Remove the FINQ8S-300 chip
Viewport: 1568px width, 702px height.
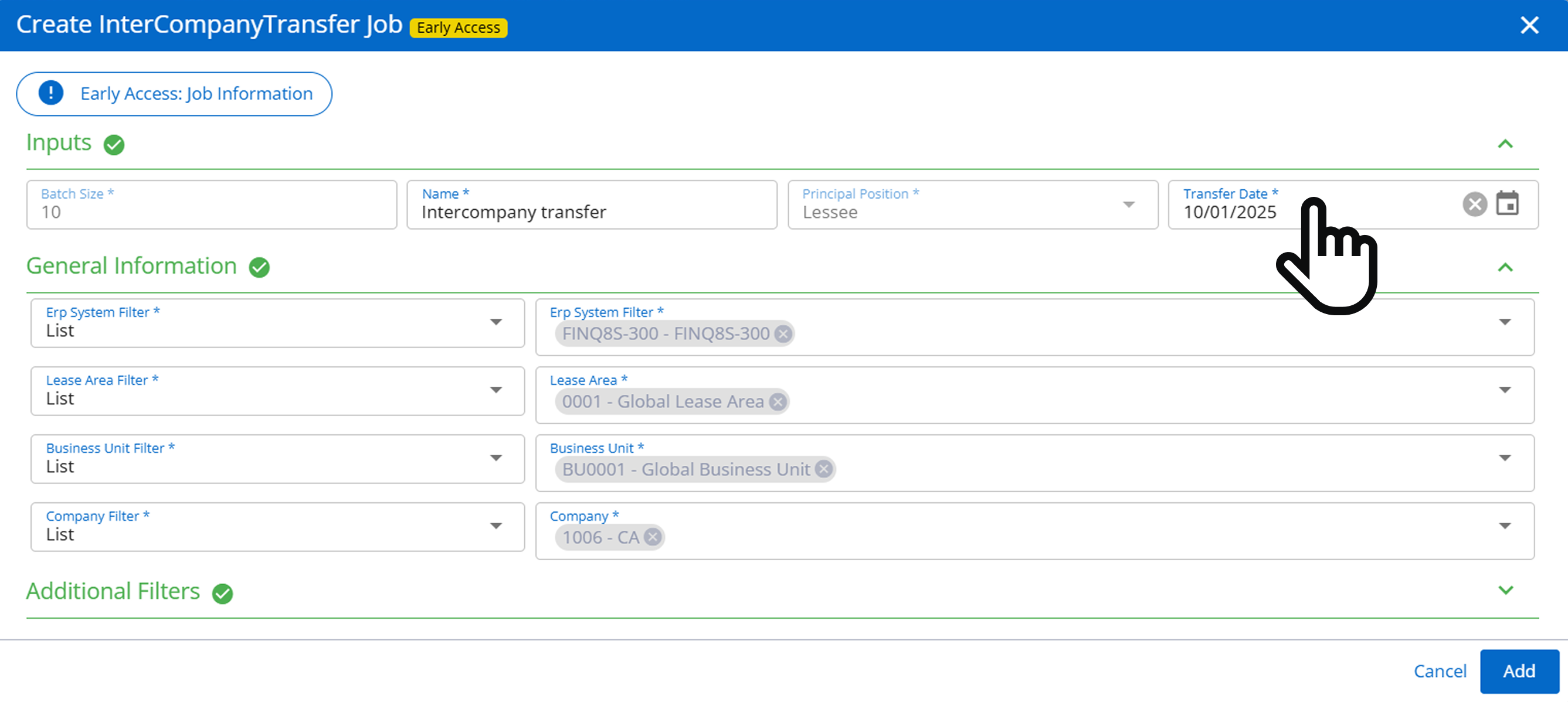(783, 333)
